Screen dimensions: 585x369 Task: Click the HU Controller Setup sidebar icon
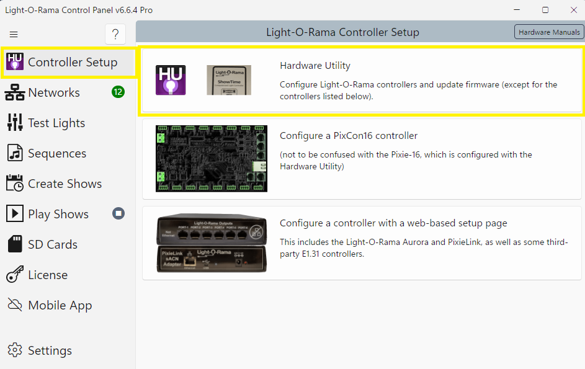point(15,62)
